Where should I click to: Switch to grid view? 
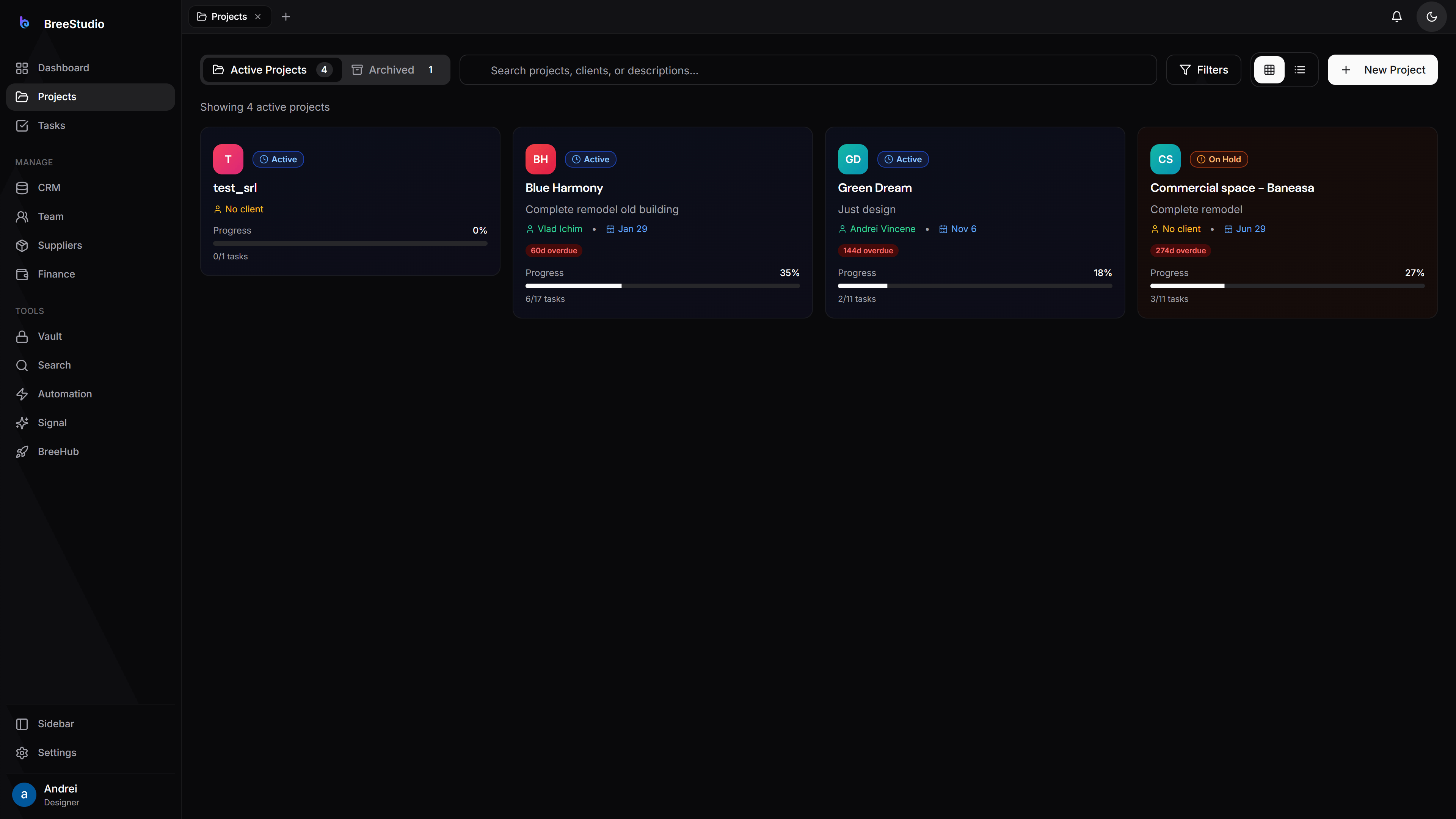coord(1269,69)
